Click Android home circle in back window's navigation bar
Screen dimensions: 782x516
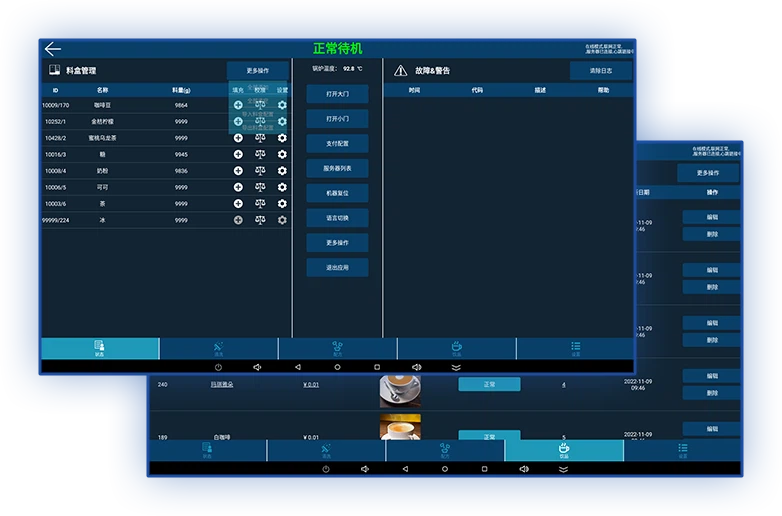tap(445, 470)
